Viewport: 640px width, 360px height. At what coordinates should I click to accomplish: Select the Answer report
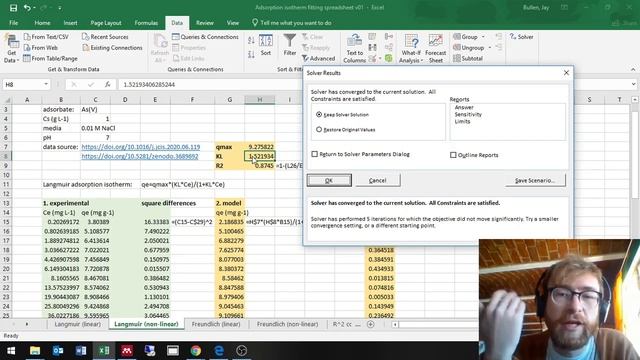464,107
